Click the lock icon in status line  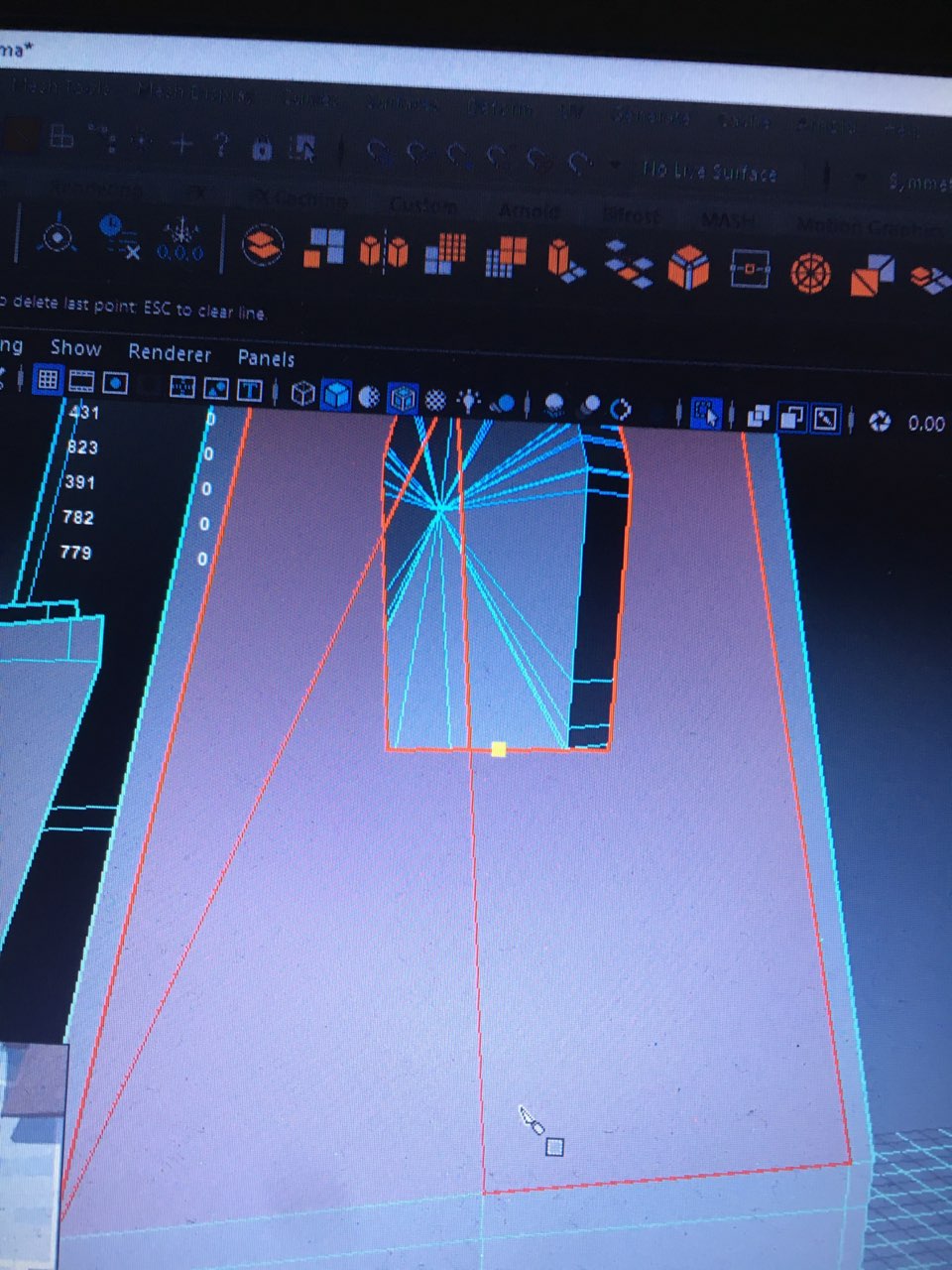(x=262, y=149)
